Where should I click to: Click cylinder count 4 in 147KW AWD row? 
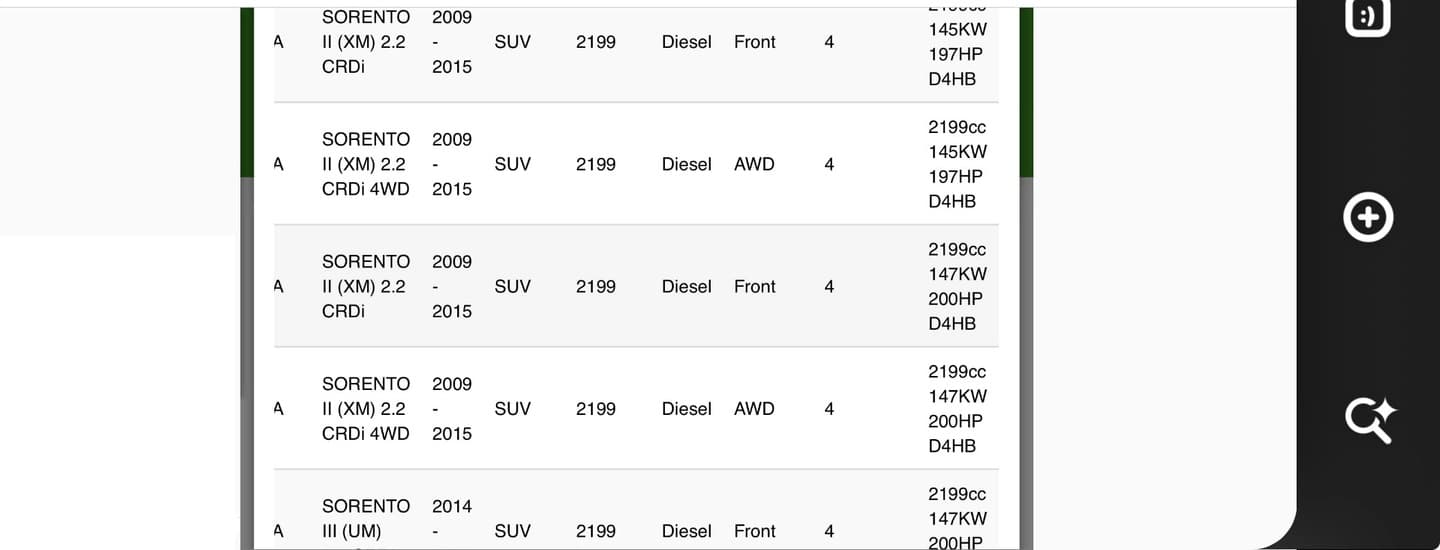pos(829,408)
